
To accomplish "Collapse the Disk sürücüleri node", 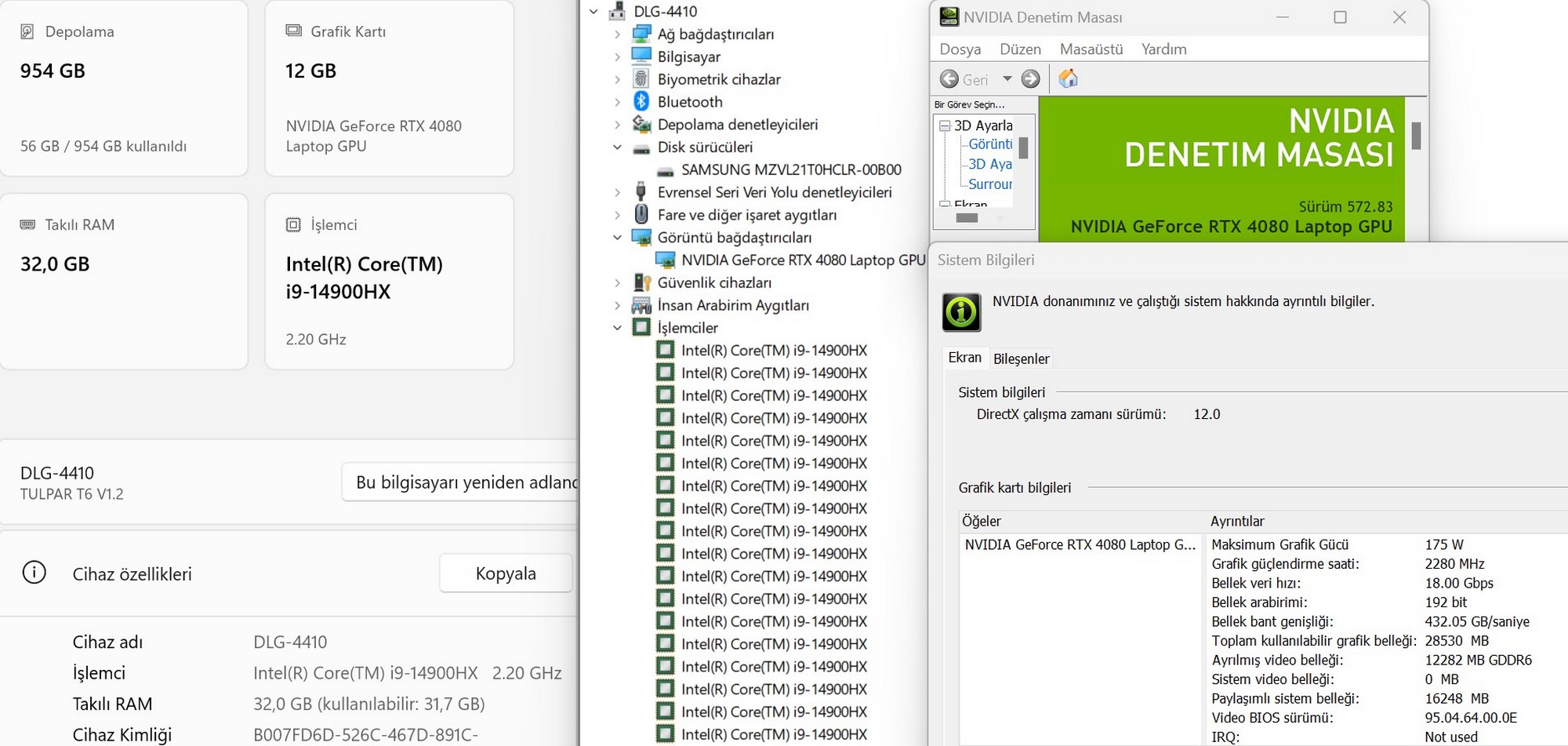I will [617, 147].
